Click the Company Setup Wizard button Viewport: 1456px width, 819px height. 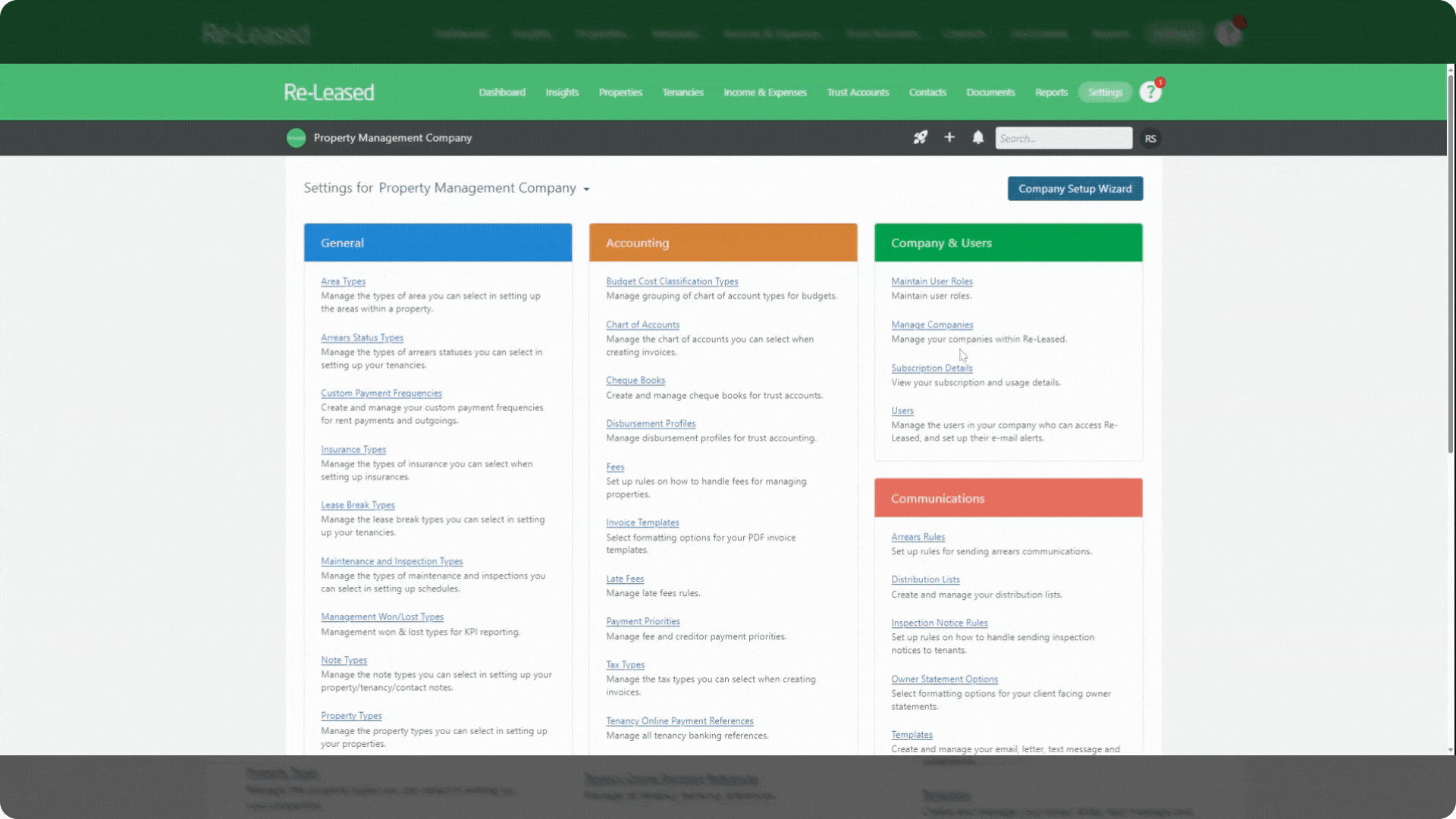click(x=1075, y=189)
